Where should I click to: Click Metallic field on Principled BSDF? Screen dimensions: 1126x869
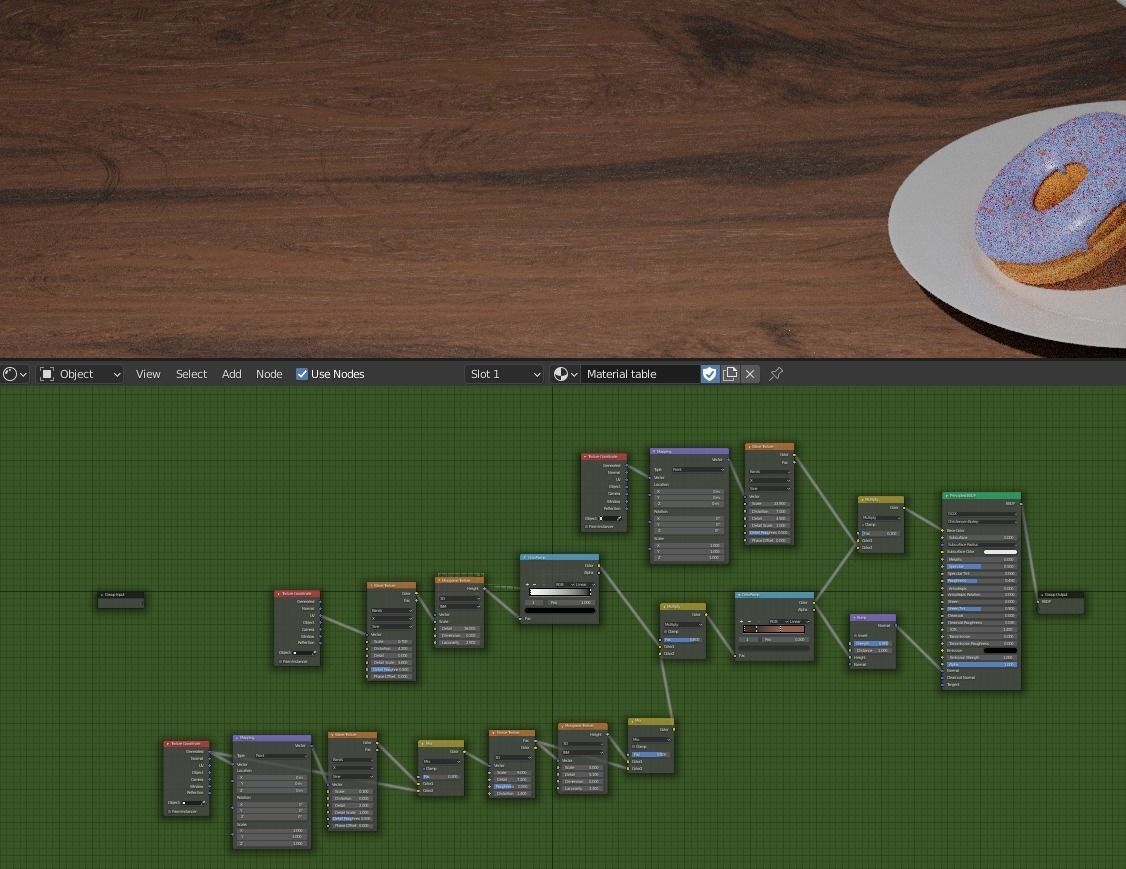pos(981,559)
